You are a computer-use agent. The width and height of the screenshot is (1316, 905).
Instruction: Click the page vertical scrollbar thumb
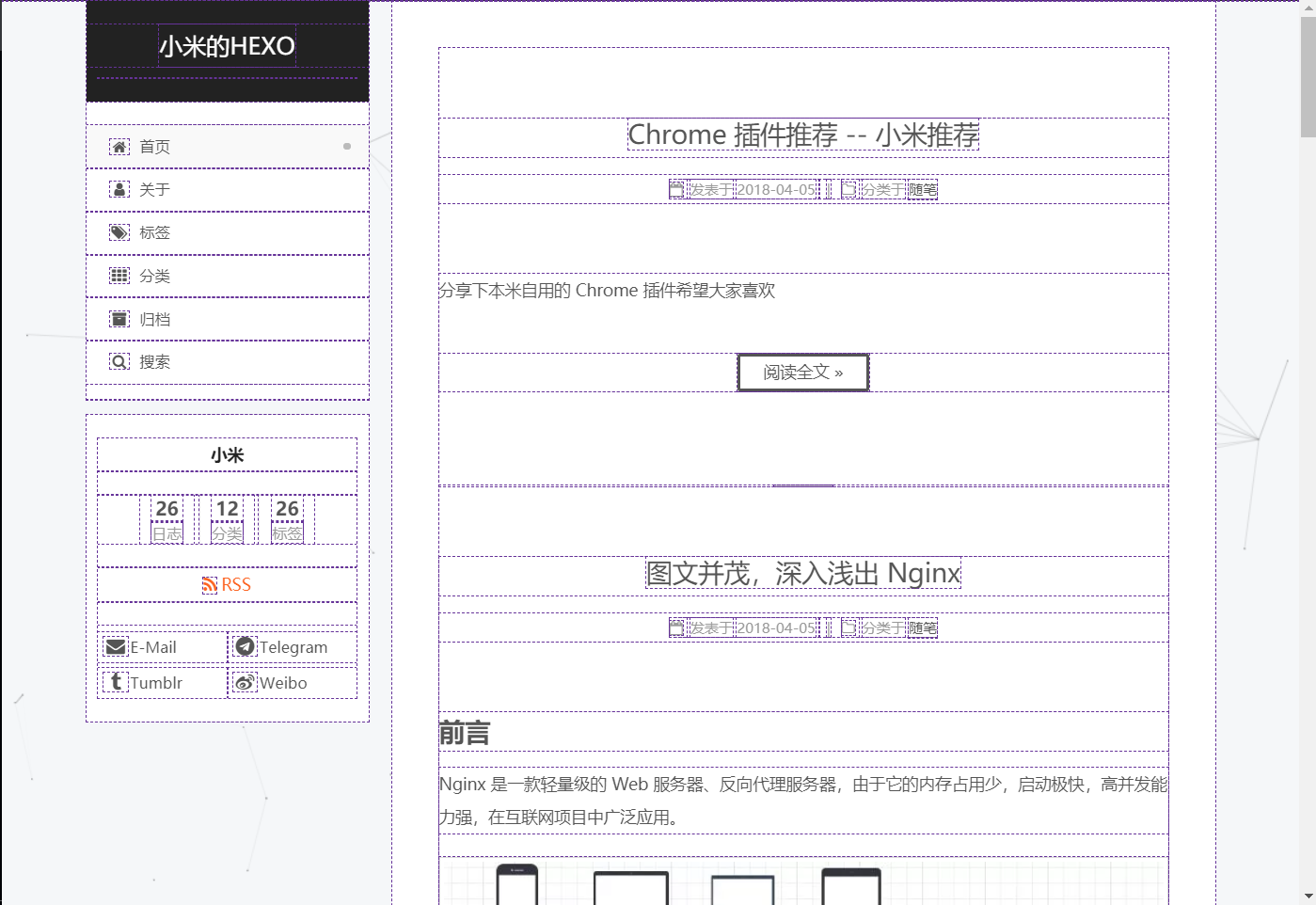[x=1308, y=77]
